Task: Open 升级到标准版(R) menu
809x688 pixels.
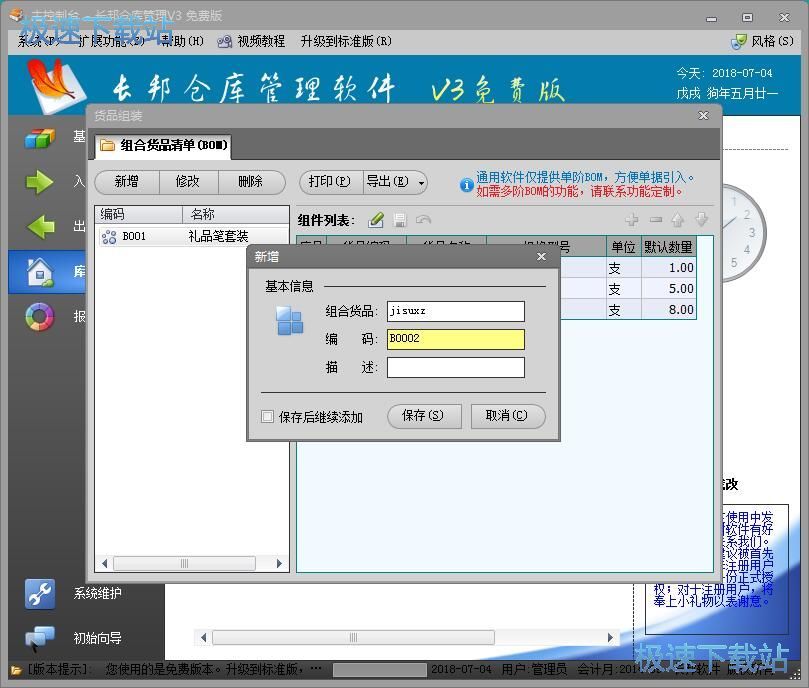Action: (x=346, y=41)
